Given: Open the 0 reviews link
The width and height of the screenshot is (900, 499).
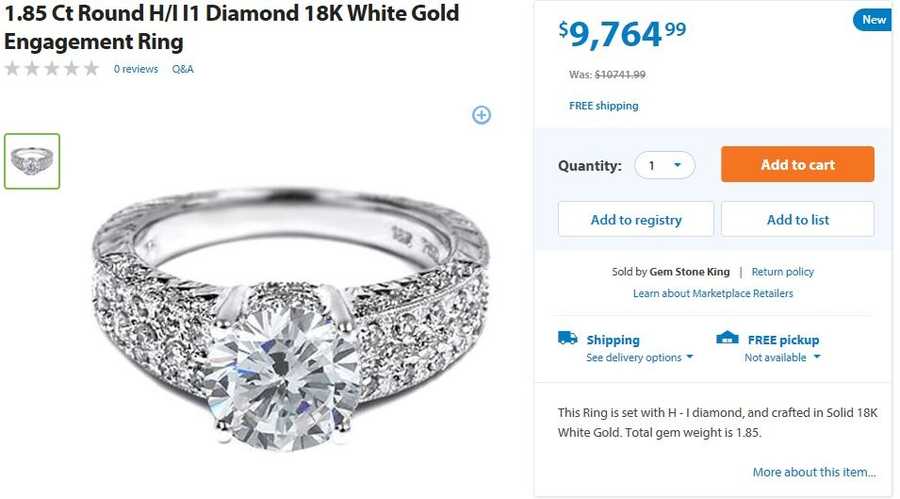Looking at the screenshot, I should [x=136, y=69].
